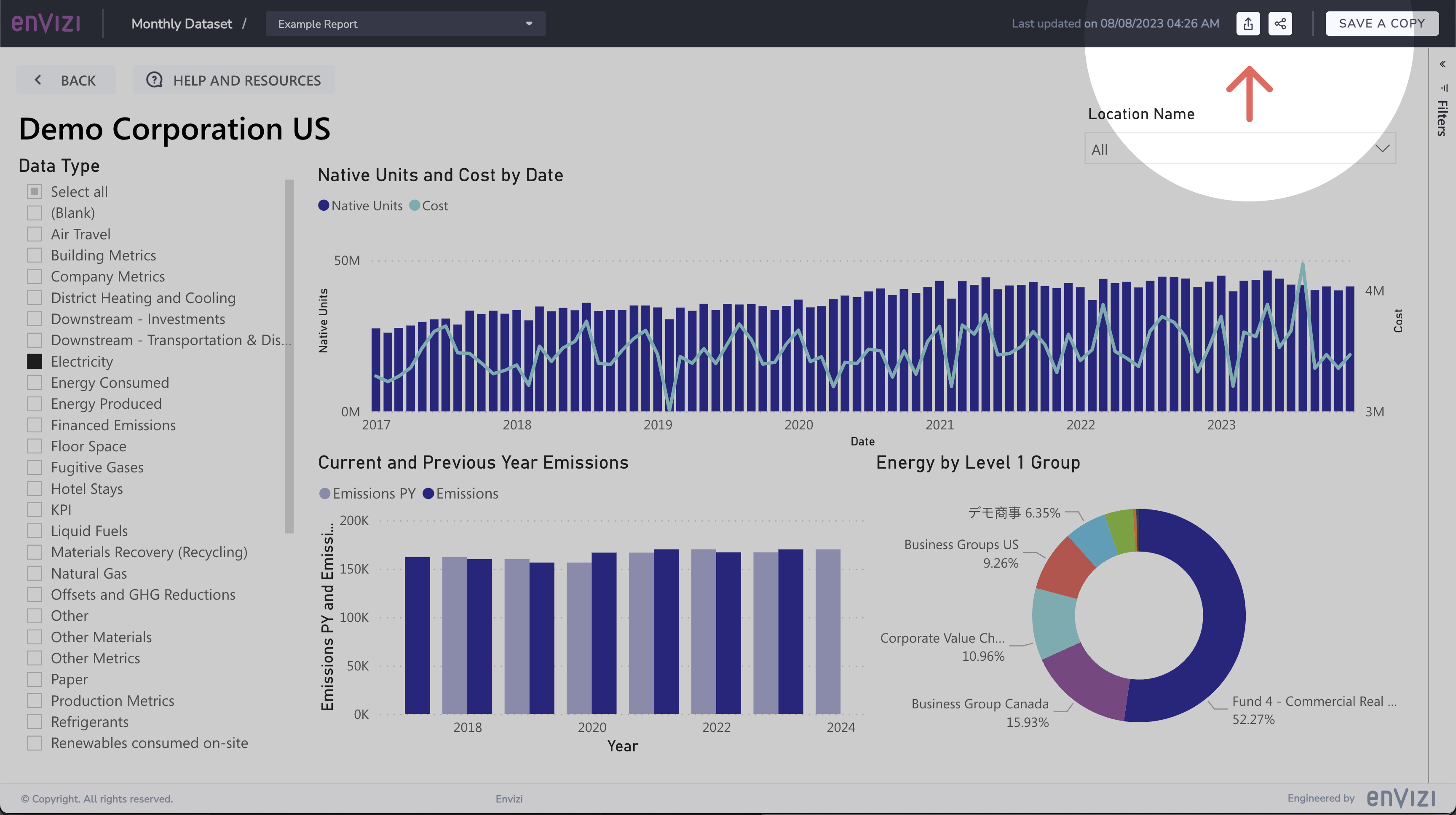
Task: Click Renewables consumed on-site label
Action: point(149,743)
